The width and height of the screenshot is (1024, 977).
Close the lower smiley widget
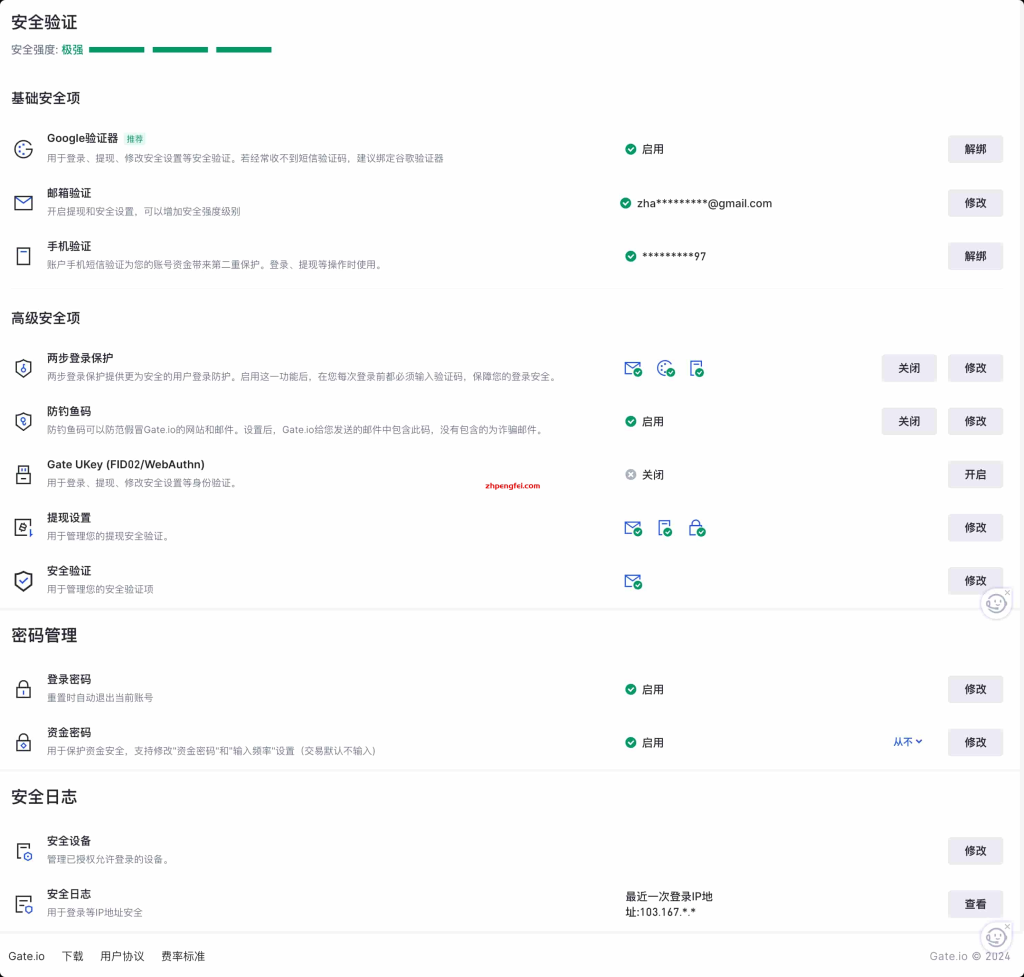point(1008,927)
